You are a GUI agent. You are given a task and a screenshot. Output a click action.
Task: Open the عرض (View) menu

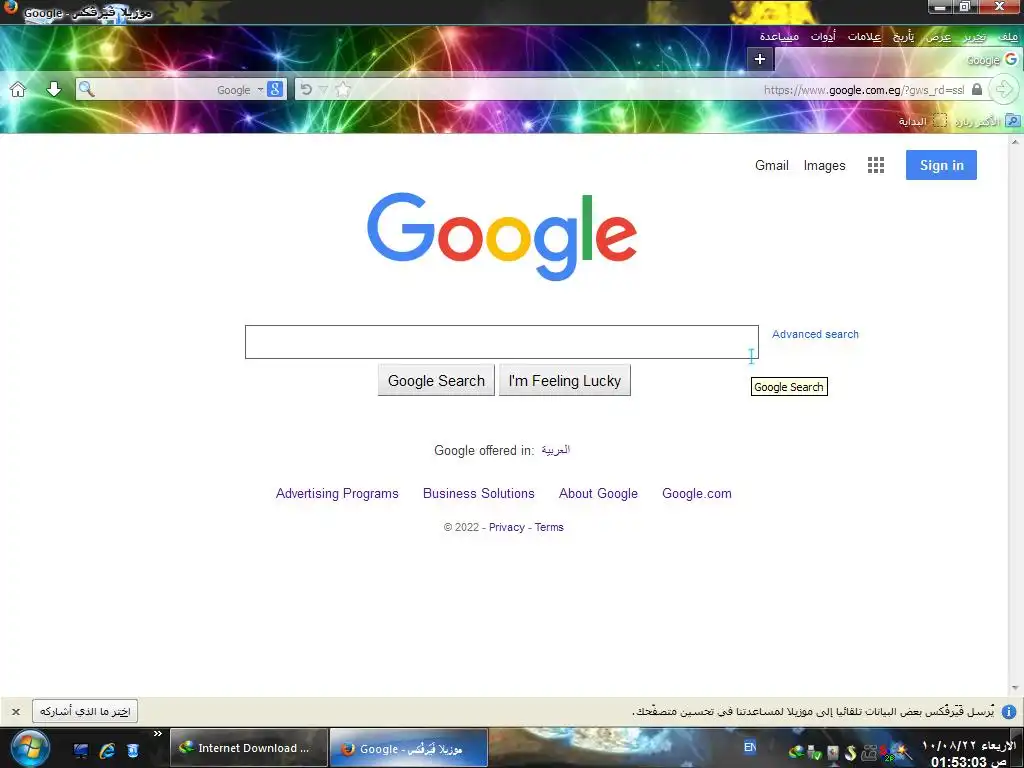tap(938, 37)
